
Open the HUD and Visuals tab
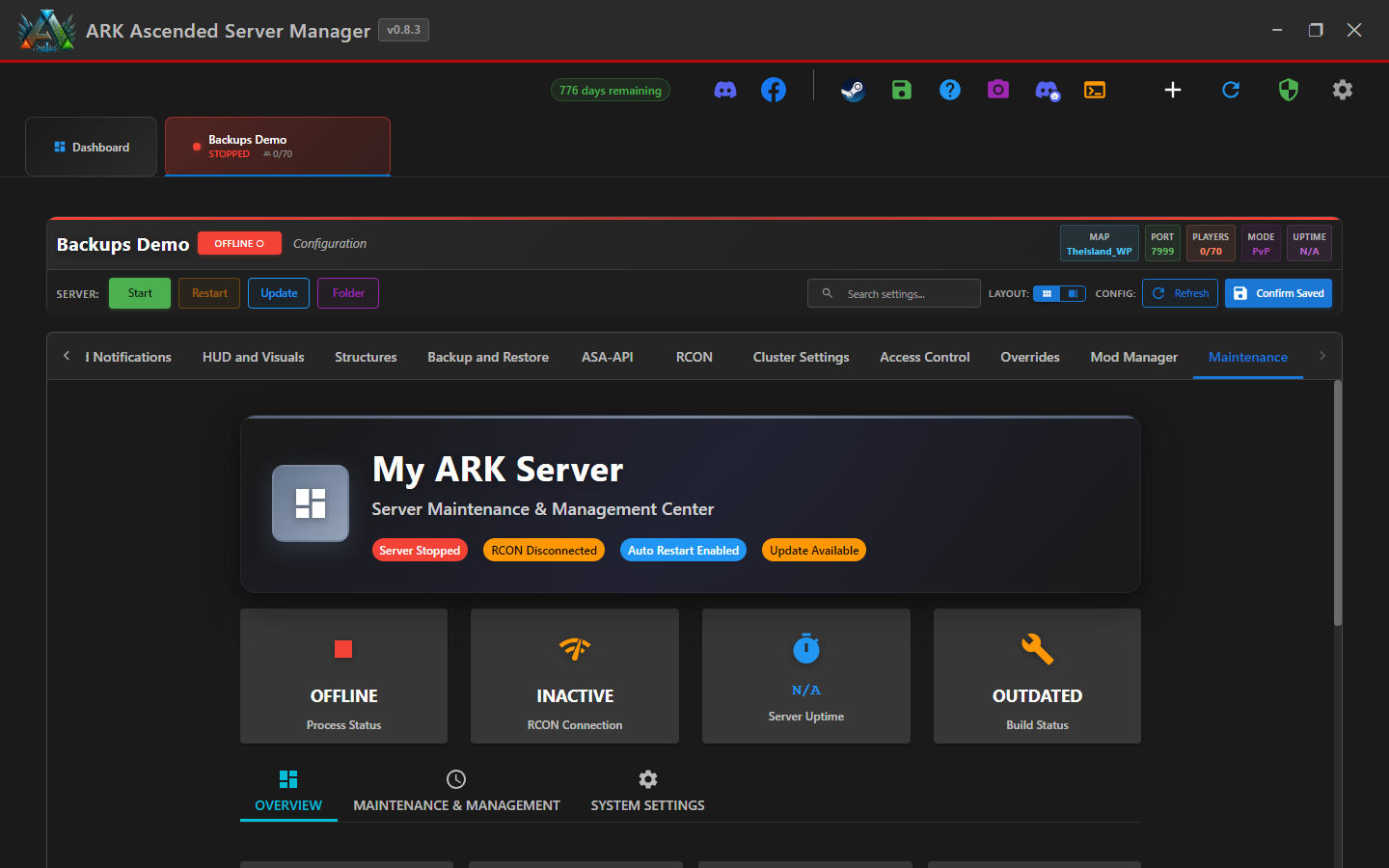pyautogui.click(x=253, y=357)
